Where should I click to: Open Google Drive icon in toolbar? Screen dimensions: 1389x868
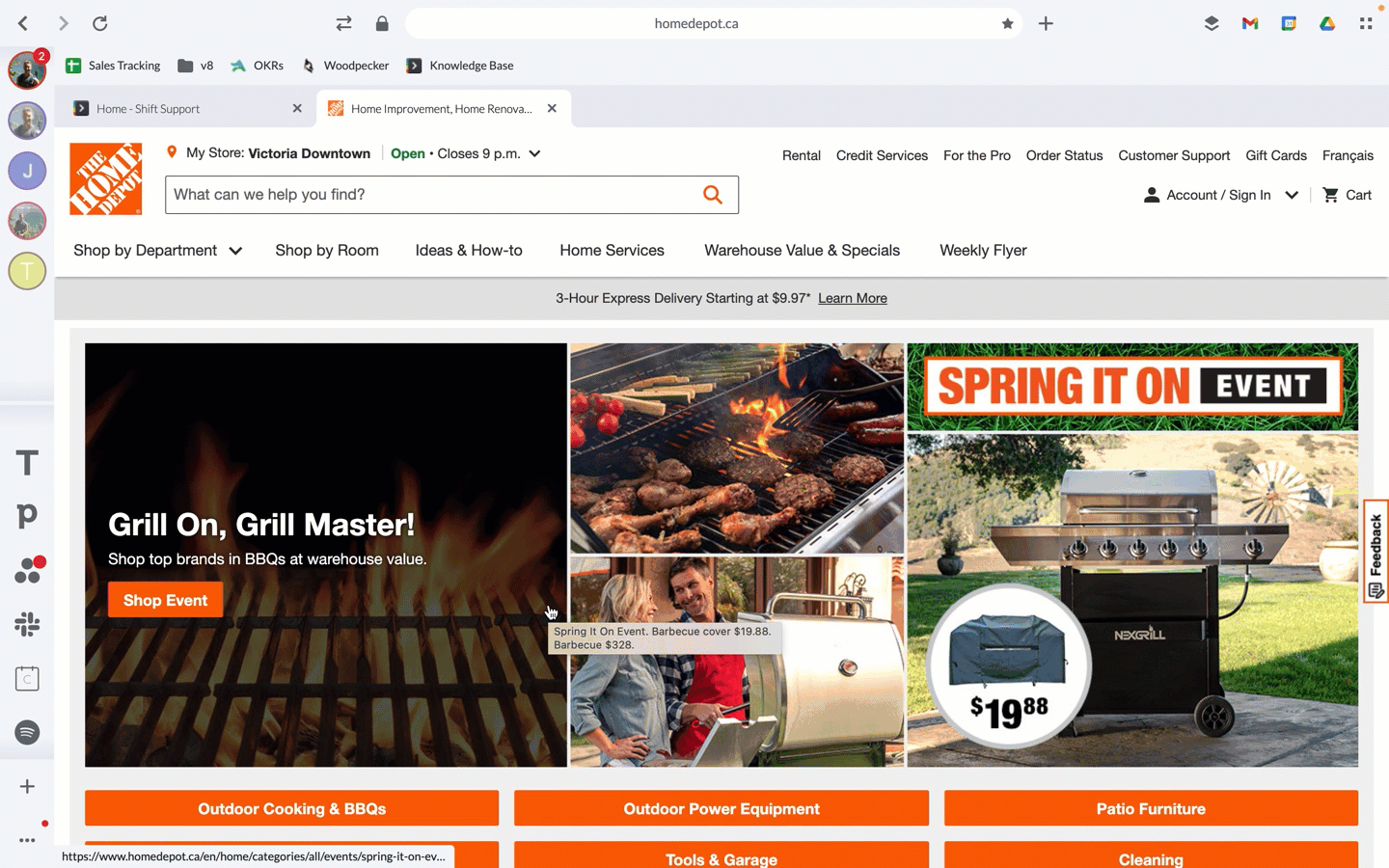1327,23
